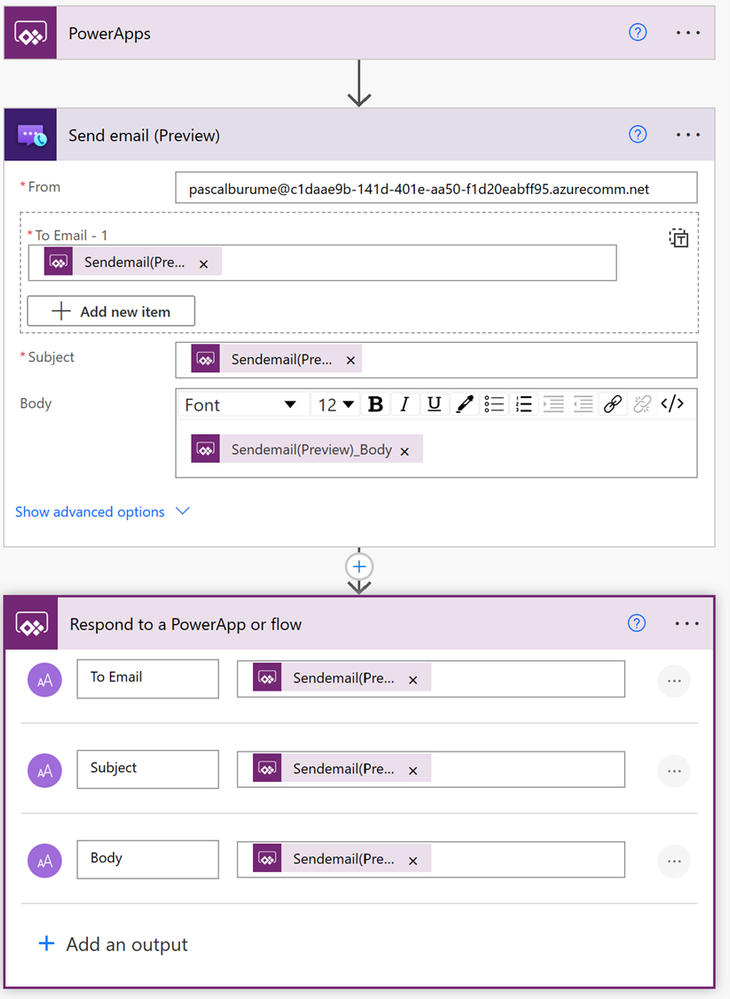Screen dimensions: 730x999
Task: Edit the Body output name field
Action: tap(148, 859)
